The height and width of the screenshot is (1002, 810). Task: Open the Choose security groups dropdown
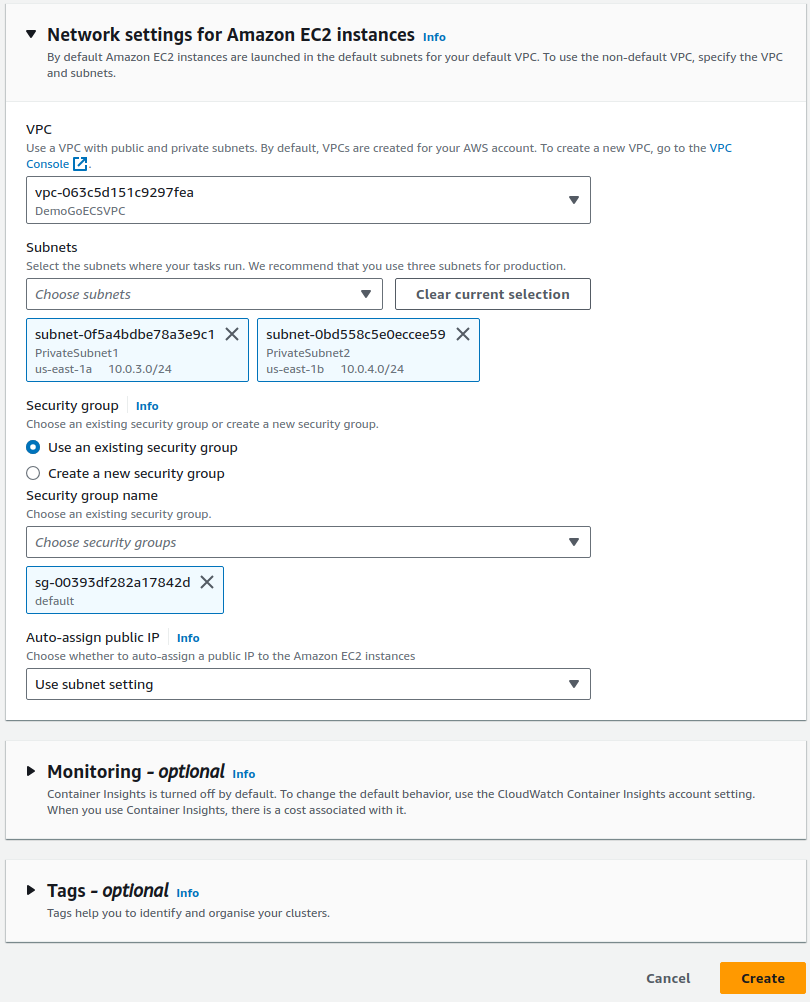coord(308,542)
